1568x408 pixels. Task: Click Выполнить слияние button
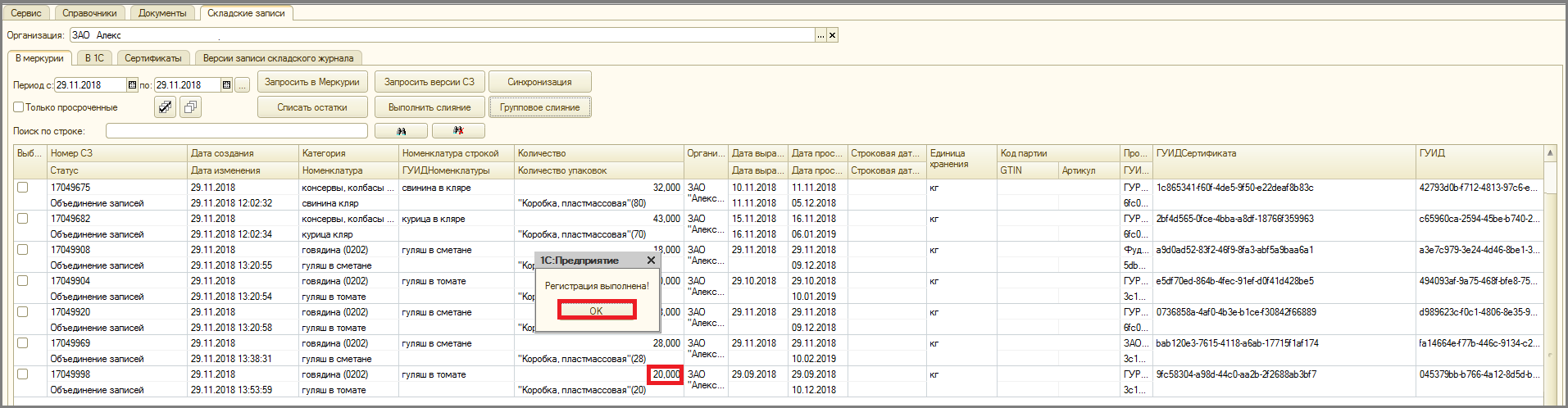429,107
